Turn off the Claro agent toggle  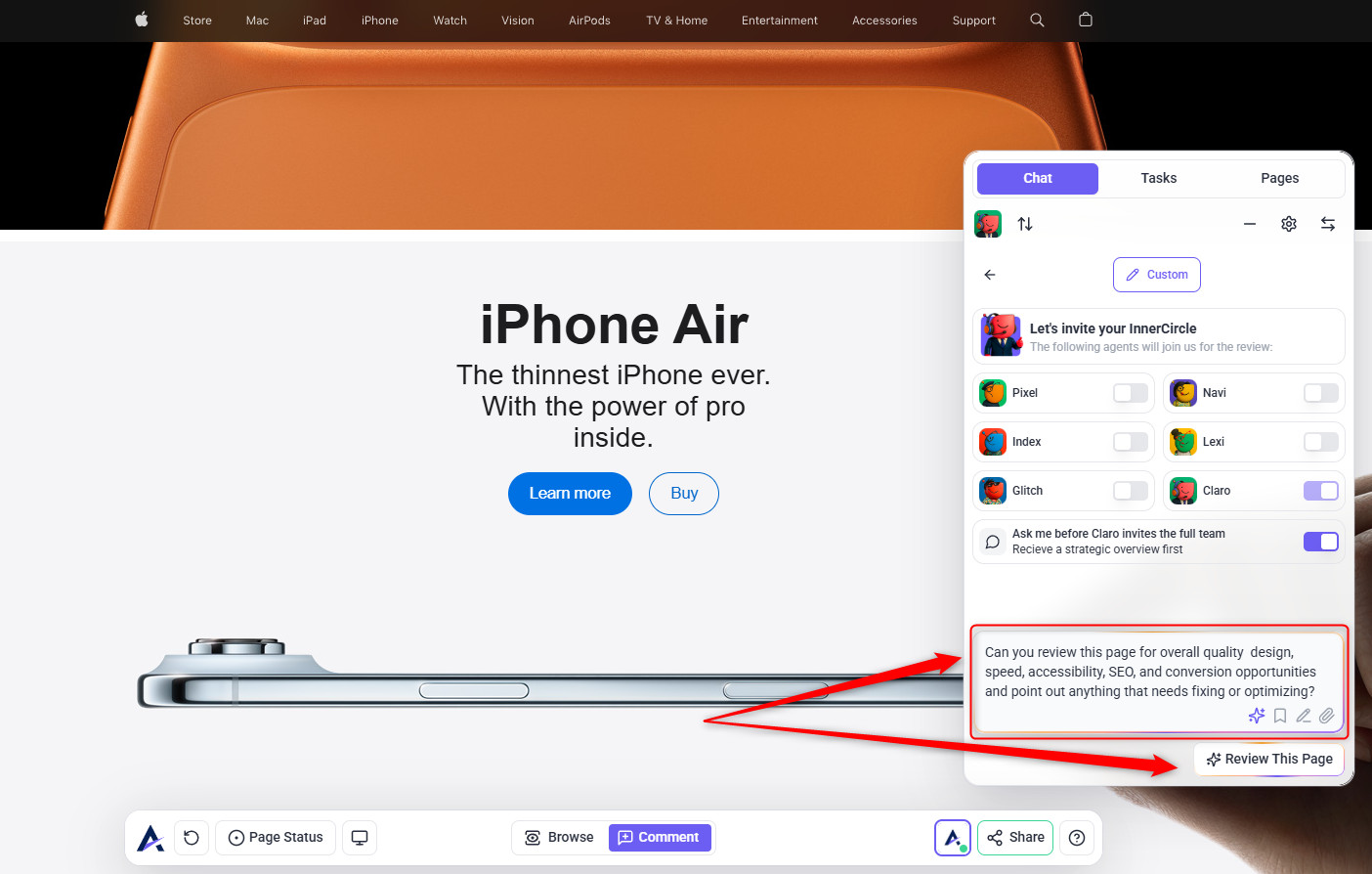pos(1320,491)
